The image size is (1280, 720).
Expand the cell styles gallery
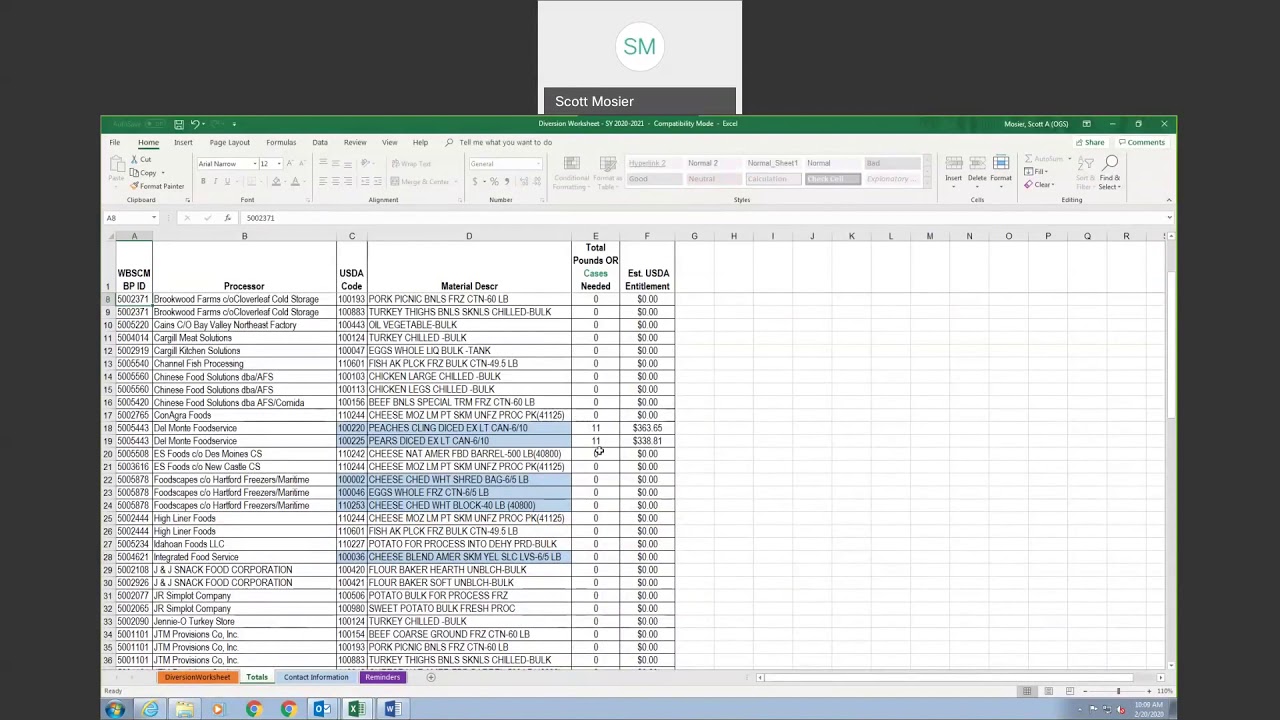coord(926,181)
